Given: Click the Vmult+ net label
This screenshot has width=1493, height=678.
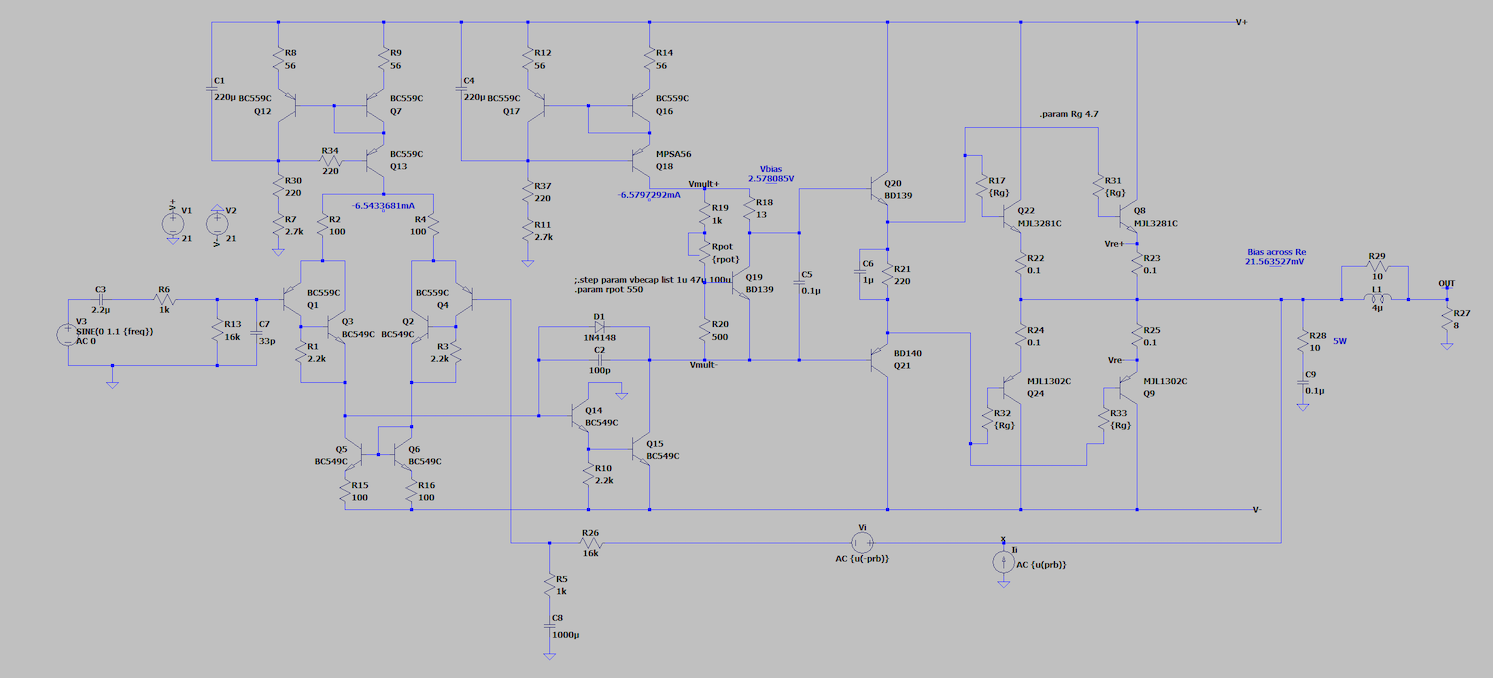Looking at the screenshot, I should [x=705, y=183].
